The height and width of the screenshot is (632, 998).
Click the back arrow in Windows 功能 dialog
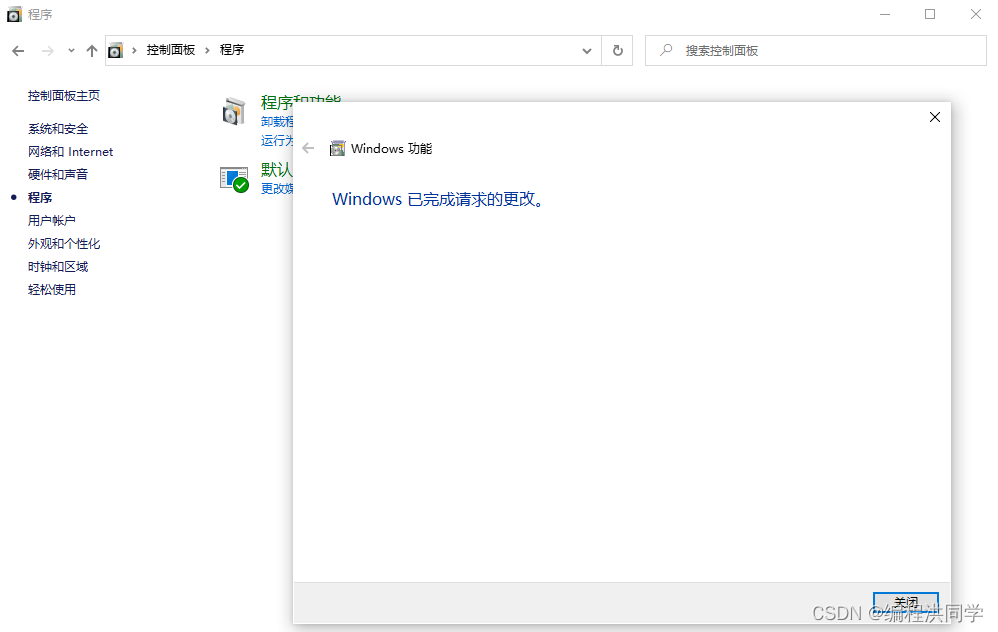308,148
